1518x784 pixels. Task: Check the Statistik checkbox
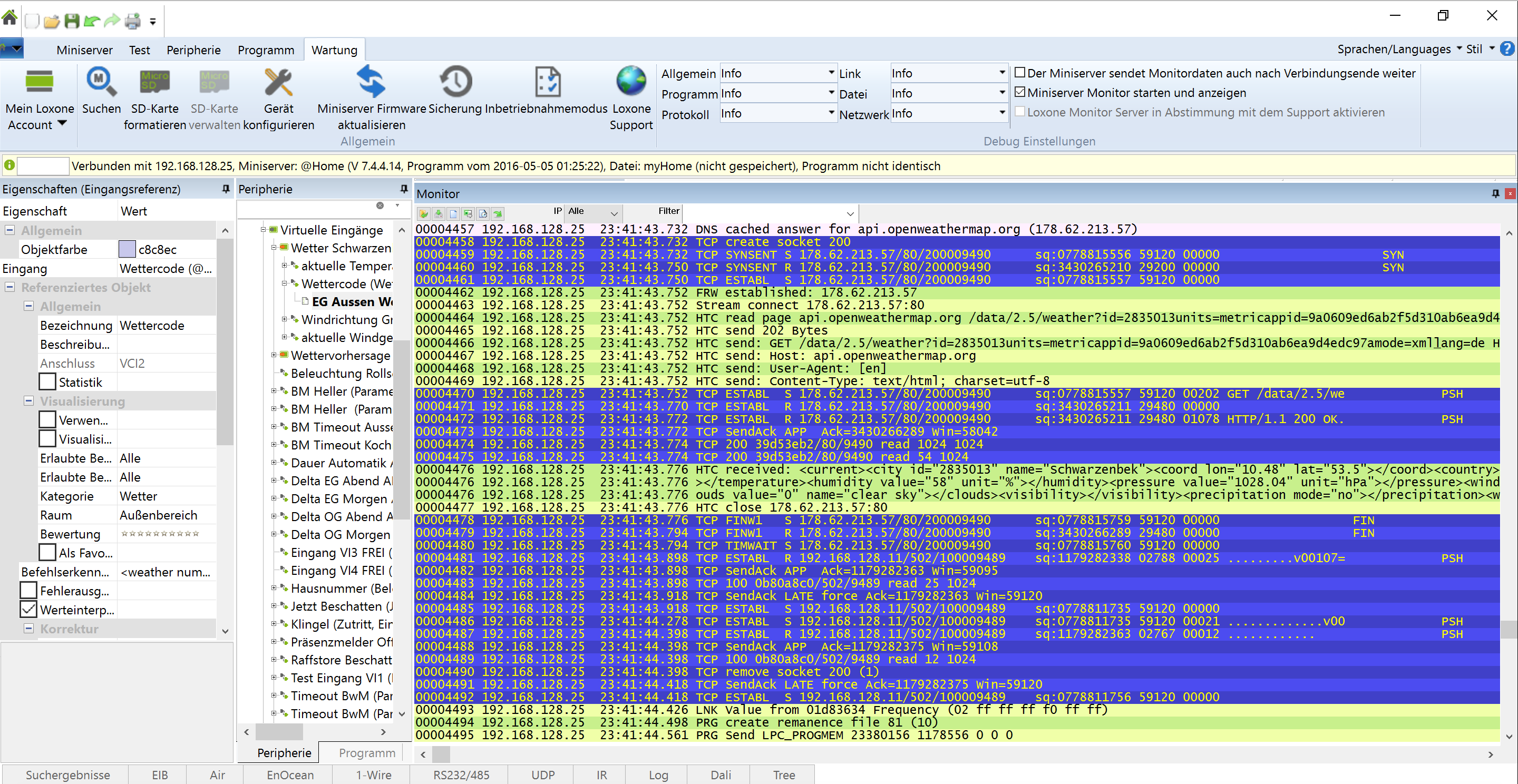[x=47, y=383]
